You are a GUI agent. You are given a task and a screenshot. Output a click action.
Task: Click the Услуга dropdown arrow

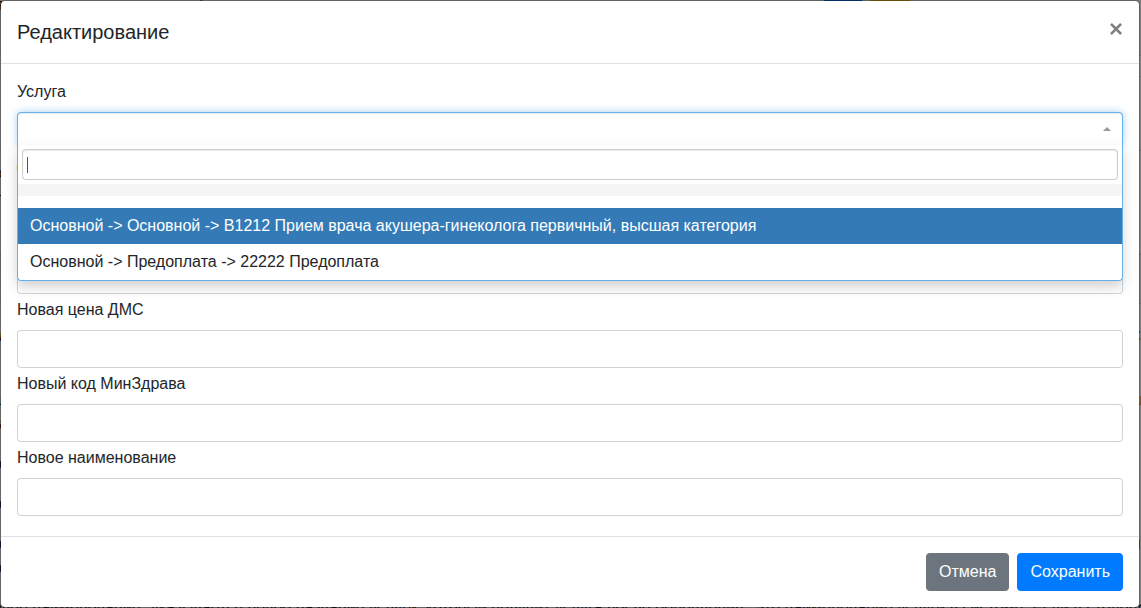(1106, 129)
